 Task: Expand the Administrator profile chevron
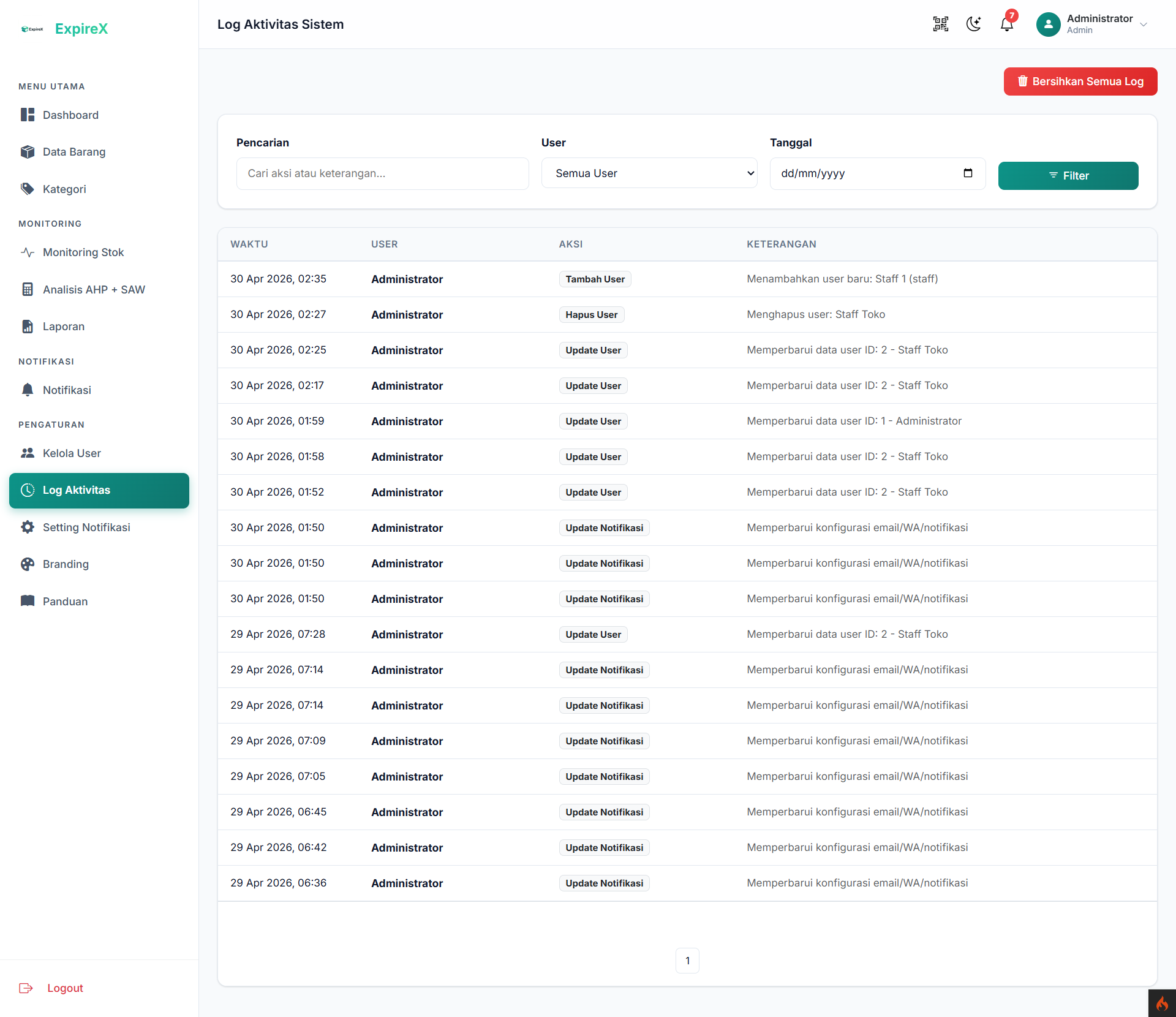(1143, 25)
